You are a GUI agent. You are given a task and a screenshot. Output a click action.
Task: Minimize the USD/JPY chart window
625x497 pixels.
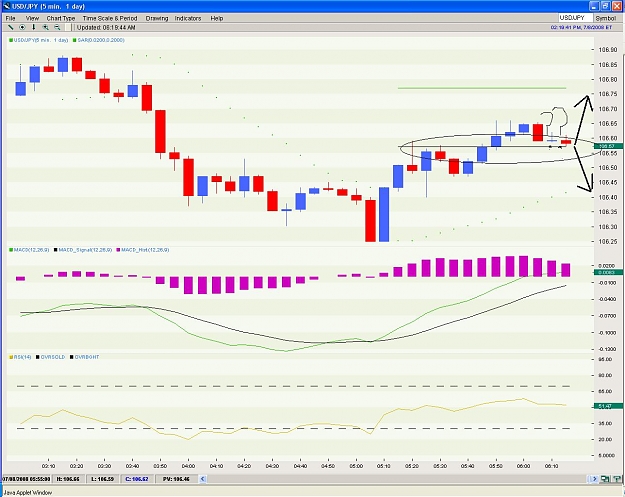pos(594,6)
